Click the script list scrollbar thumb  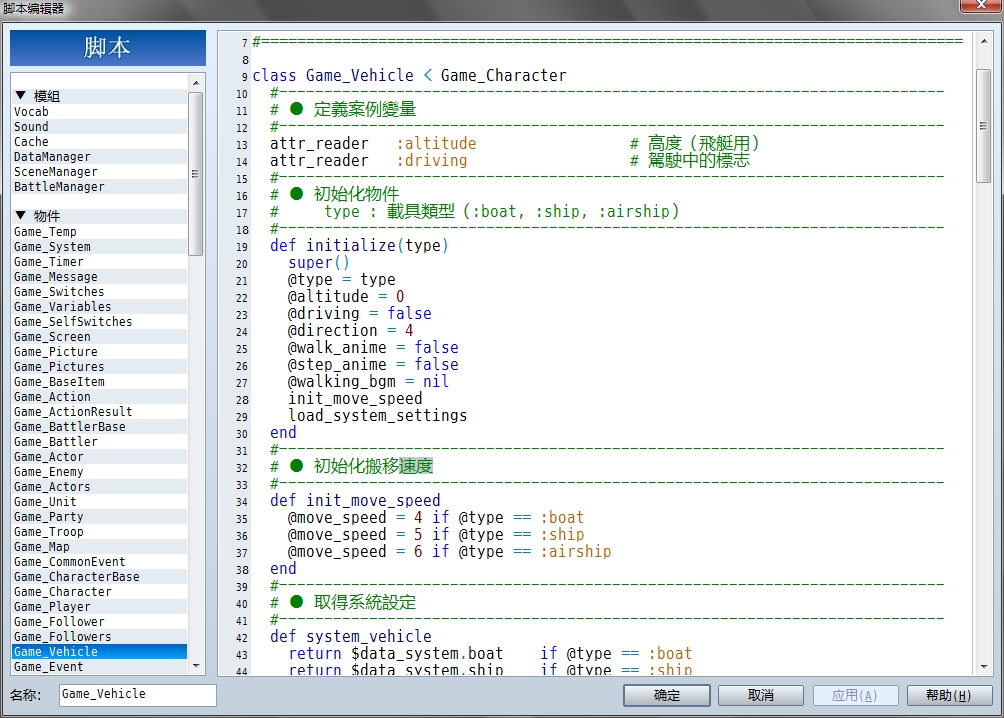click(196, 174)
